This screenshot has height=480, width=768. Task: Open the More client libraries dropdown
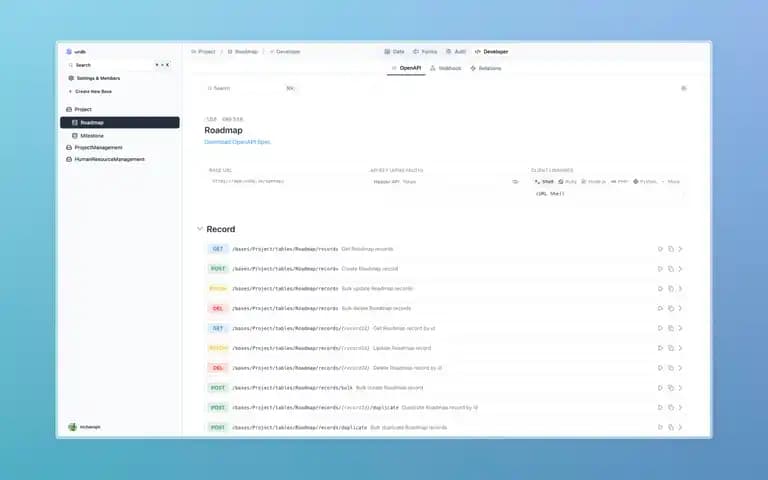coord(671,182)
